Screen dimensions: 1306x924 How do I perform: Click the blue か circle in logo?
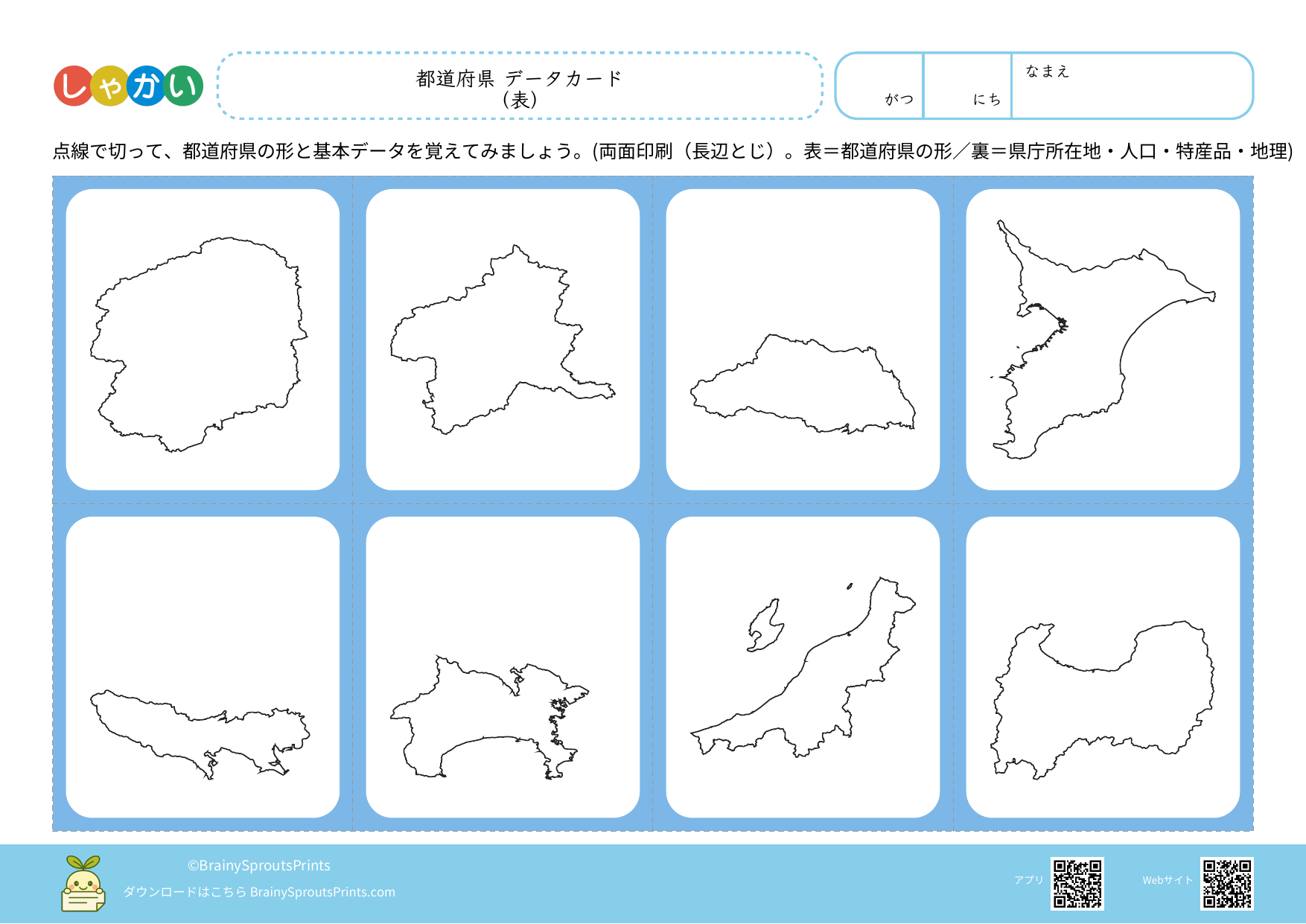click(x=146, y=86)
